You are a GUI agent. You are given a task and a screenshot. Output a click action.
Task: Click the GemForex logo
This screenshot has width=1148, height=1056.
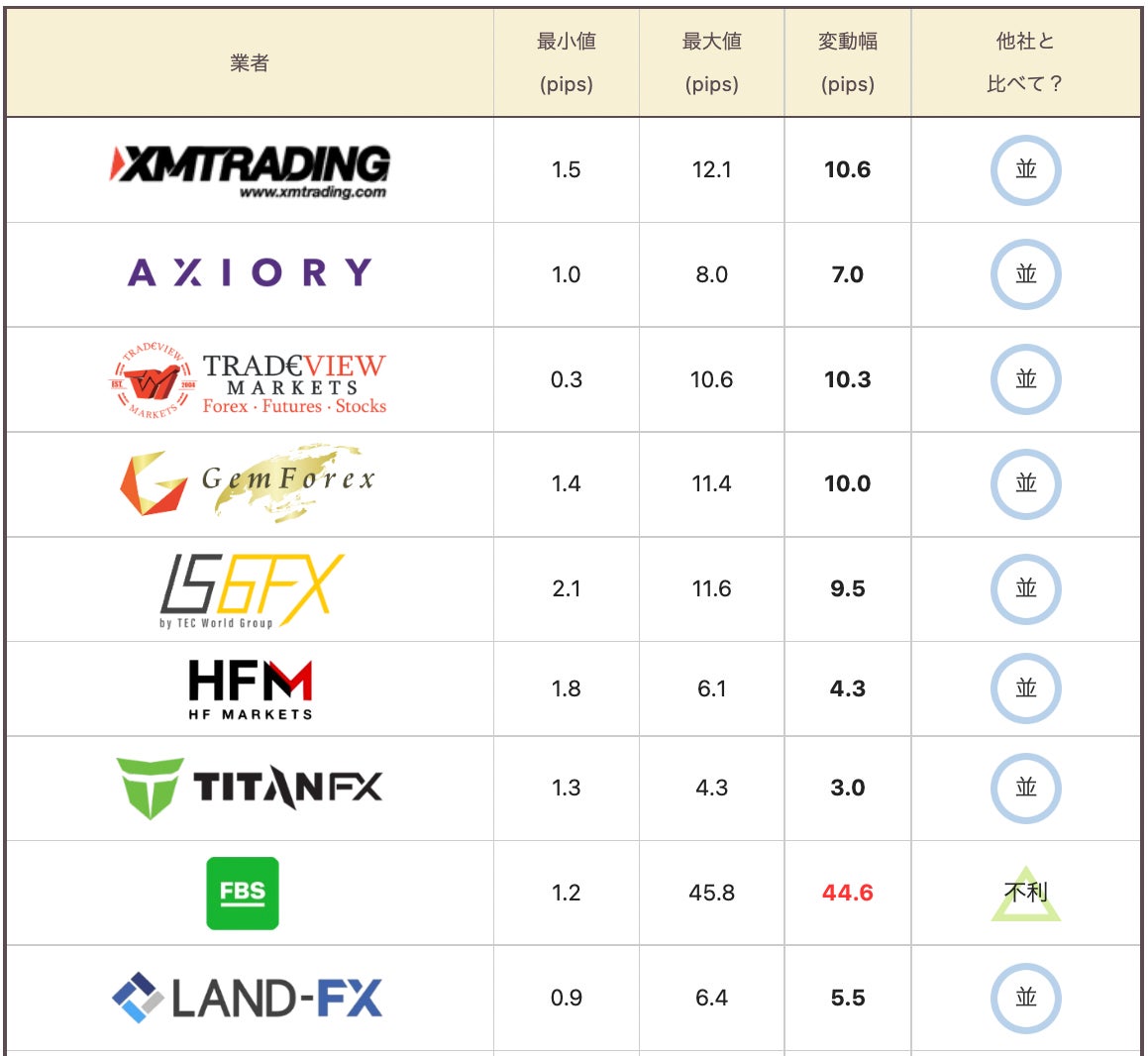pyautogui.click(x=249, y=482)
